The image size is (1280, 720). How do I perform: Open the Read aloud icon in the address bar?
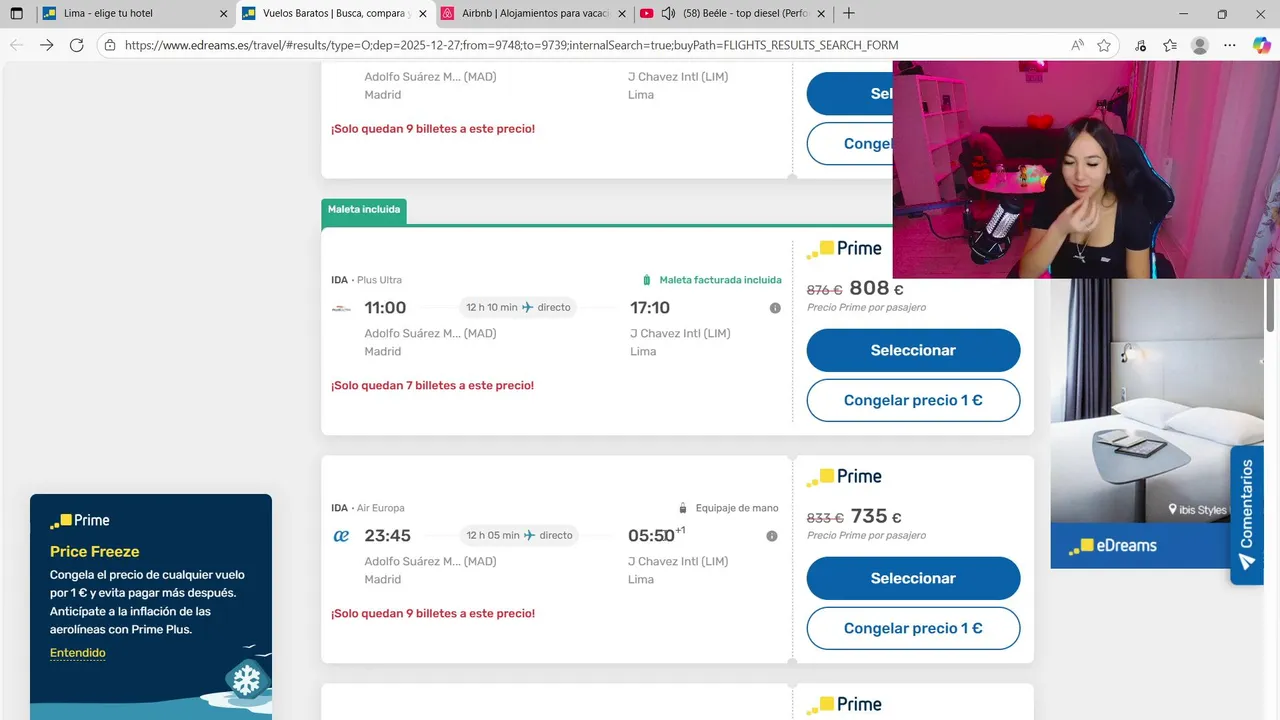point(1077,45)
